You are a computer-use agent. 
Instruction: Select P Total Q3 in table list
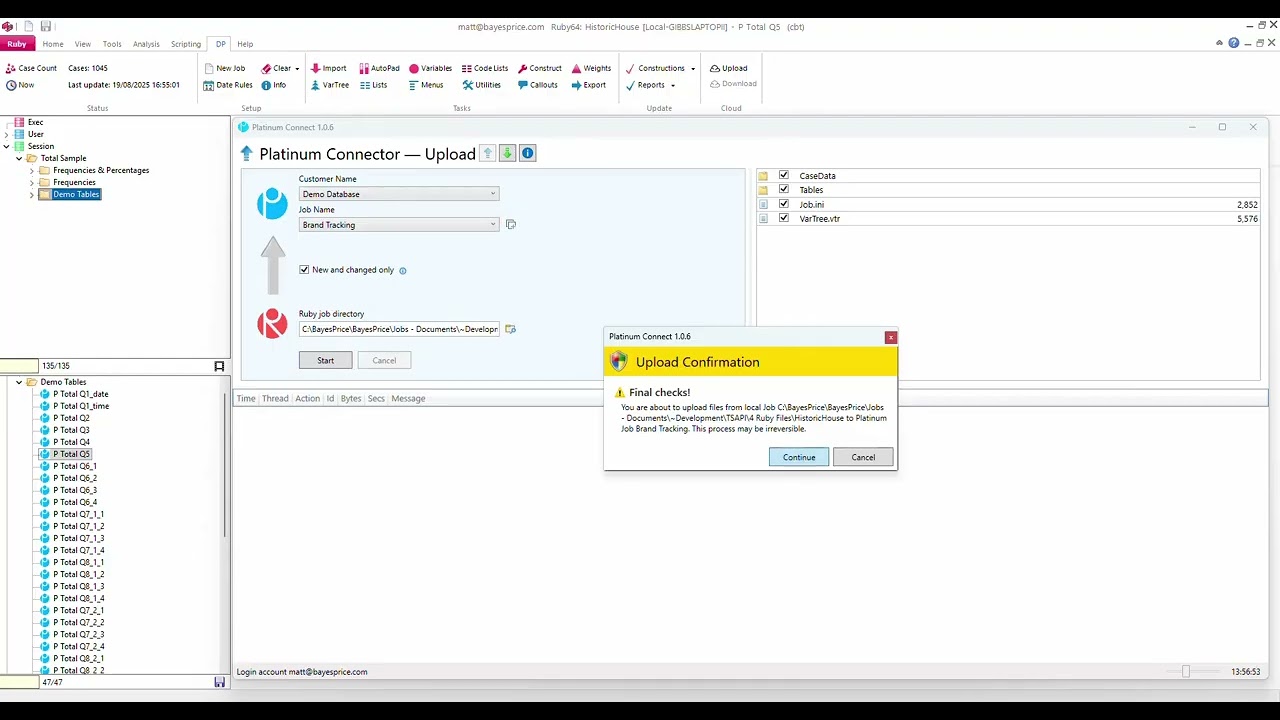tap(71, 430)
